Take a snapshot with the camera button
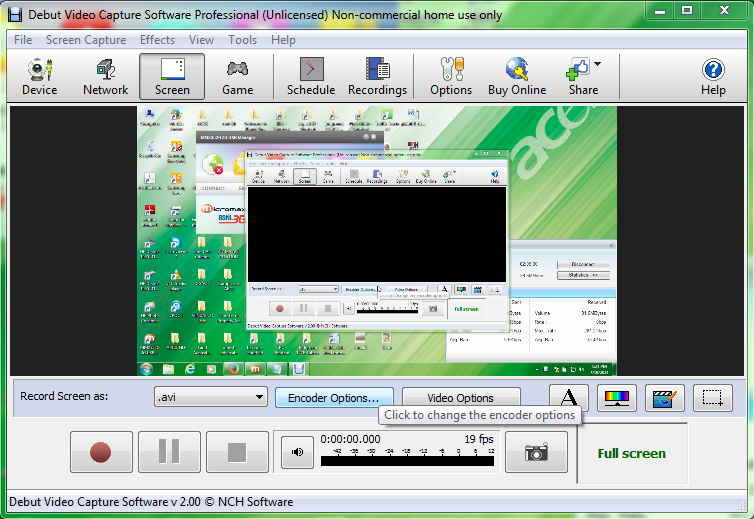Image resolution: width=754 pixels, height=519 pixels. click(536, 452)
